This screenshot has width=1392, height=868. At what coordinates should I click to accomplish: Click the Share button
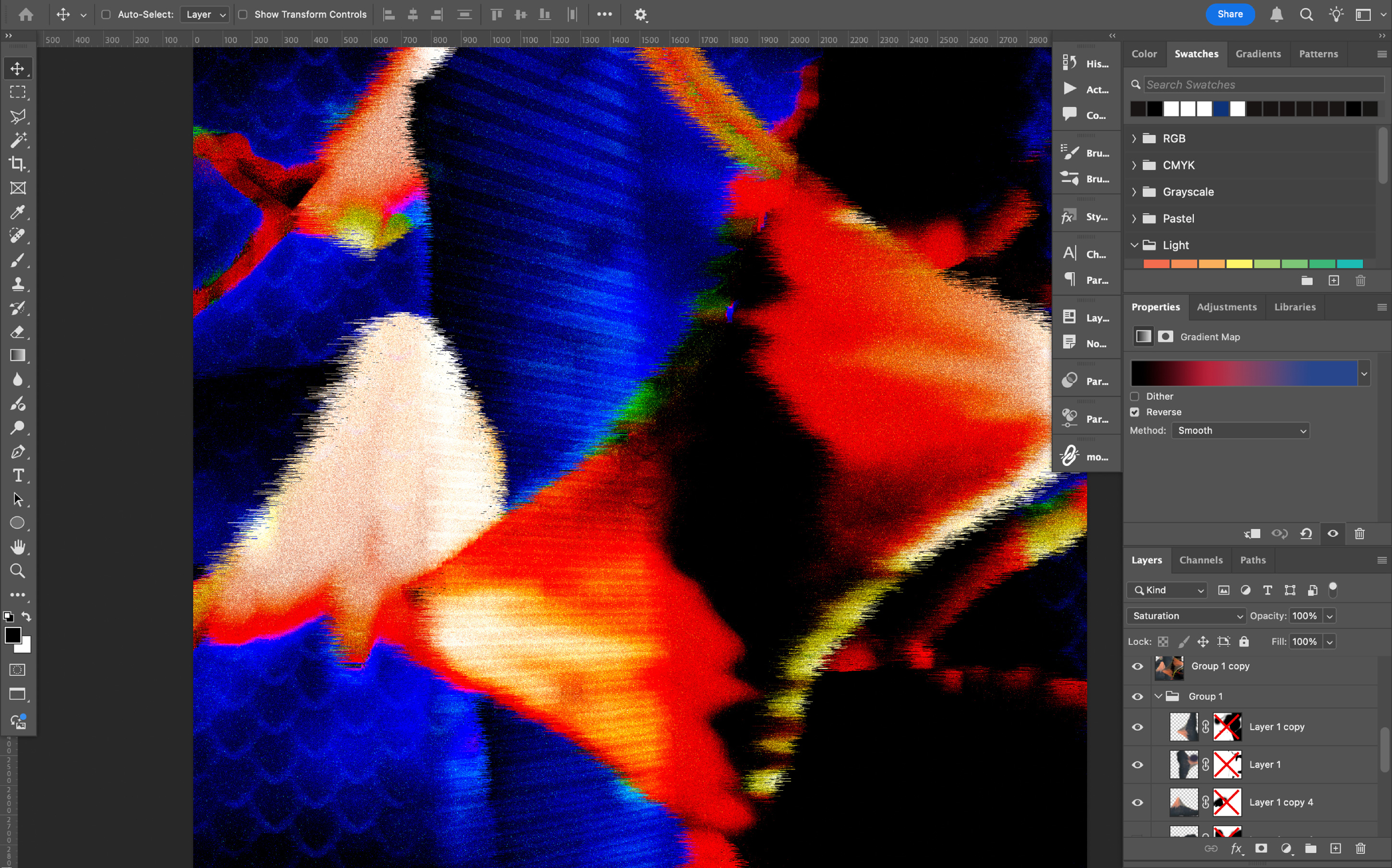[1230, 14]
